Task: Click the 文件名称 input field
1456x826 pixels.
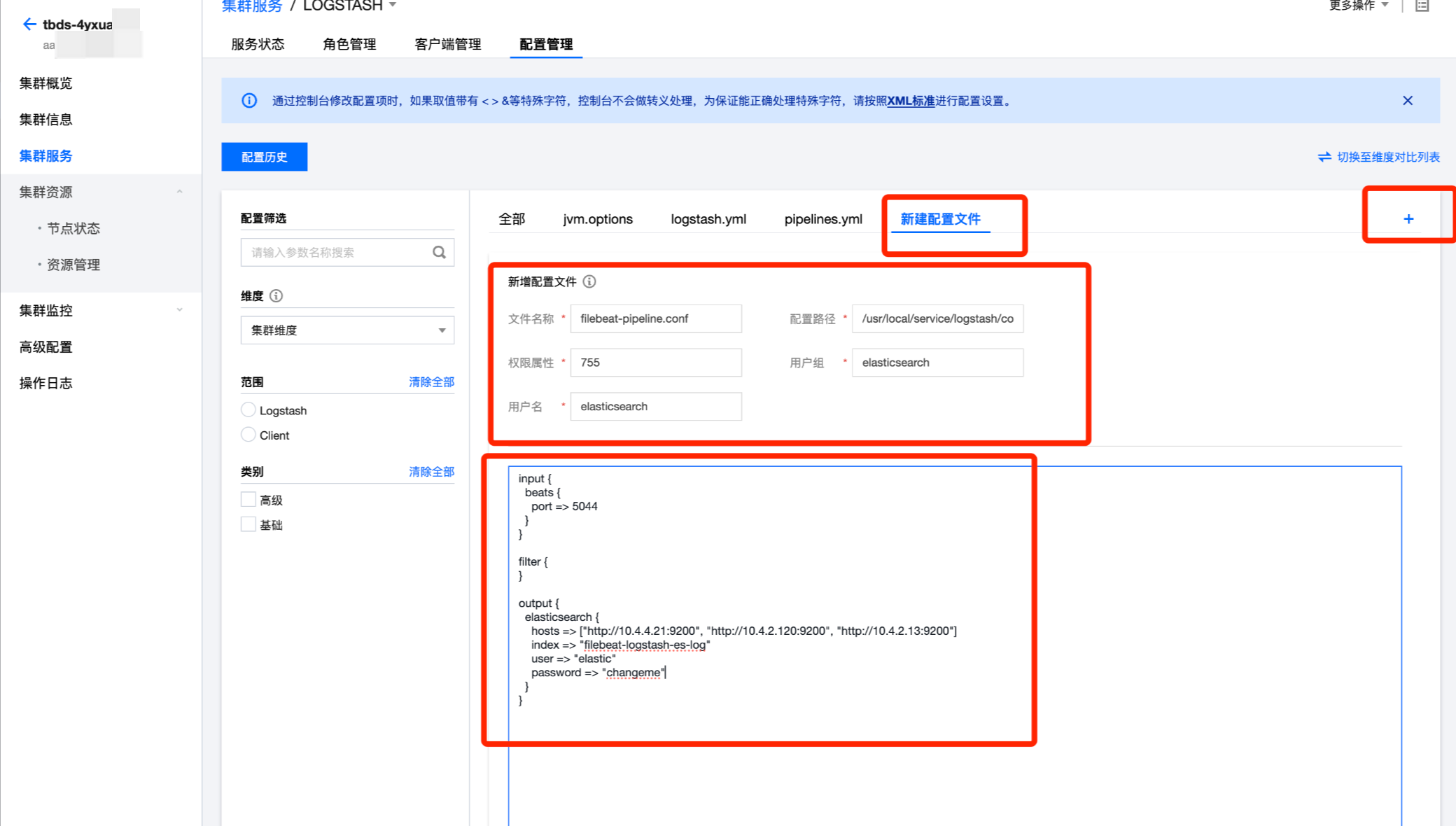Action: click(655, 318)
